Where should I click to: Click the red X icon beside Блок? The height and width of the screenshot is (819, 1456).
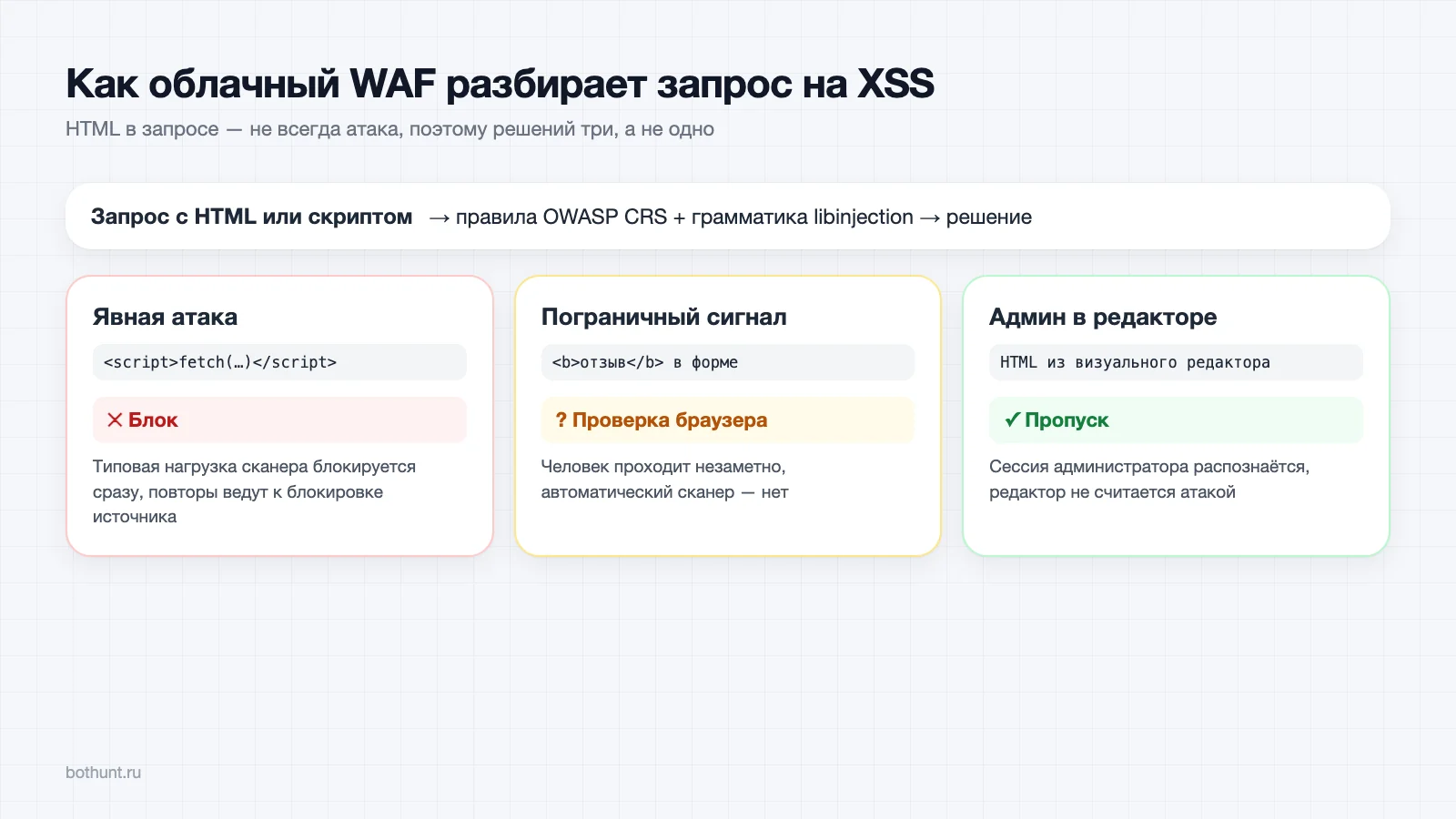pos(115,420)
